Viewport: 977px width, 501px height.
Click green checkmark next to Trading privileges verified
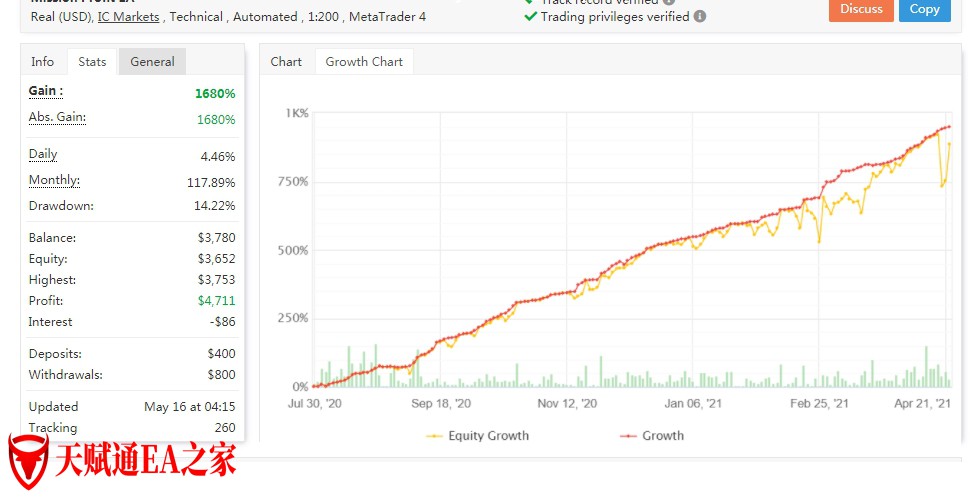point(530,17)
